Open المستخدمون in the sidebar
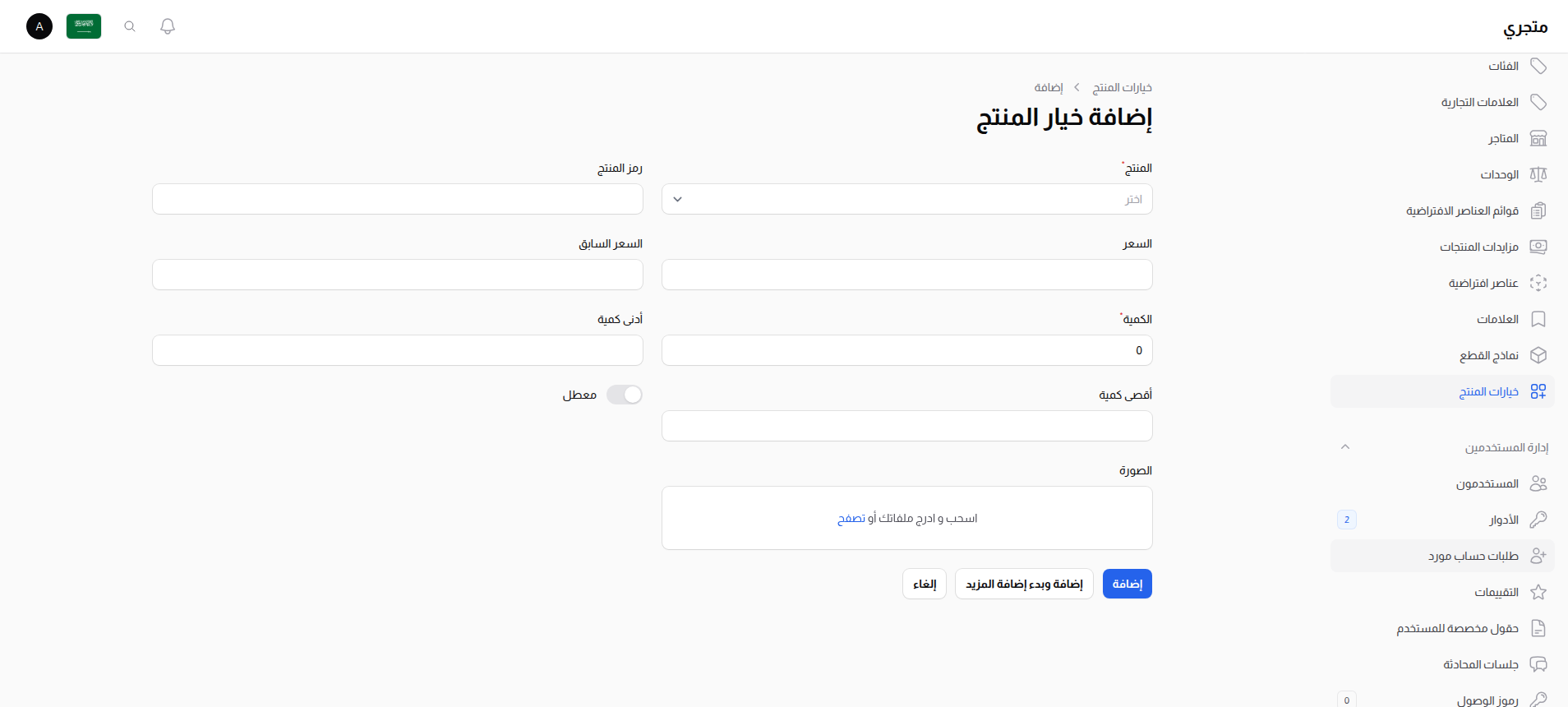The width and height of the screenshot is (1568, 707). [1442, 483]
